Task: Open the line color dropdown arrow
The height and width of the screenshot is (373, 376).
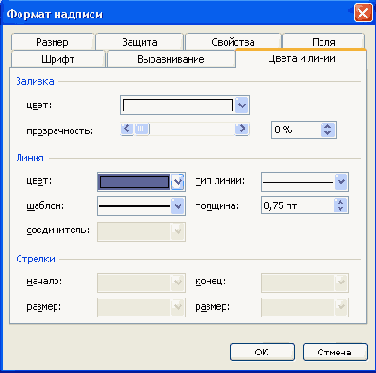Action: pos(178,182)
